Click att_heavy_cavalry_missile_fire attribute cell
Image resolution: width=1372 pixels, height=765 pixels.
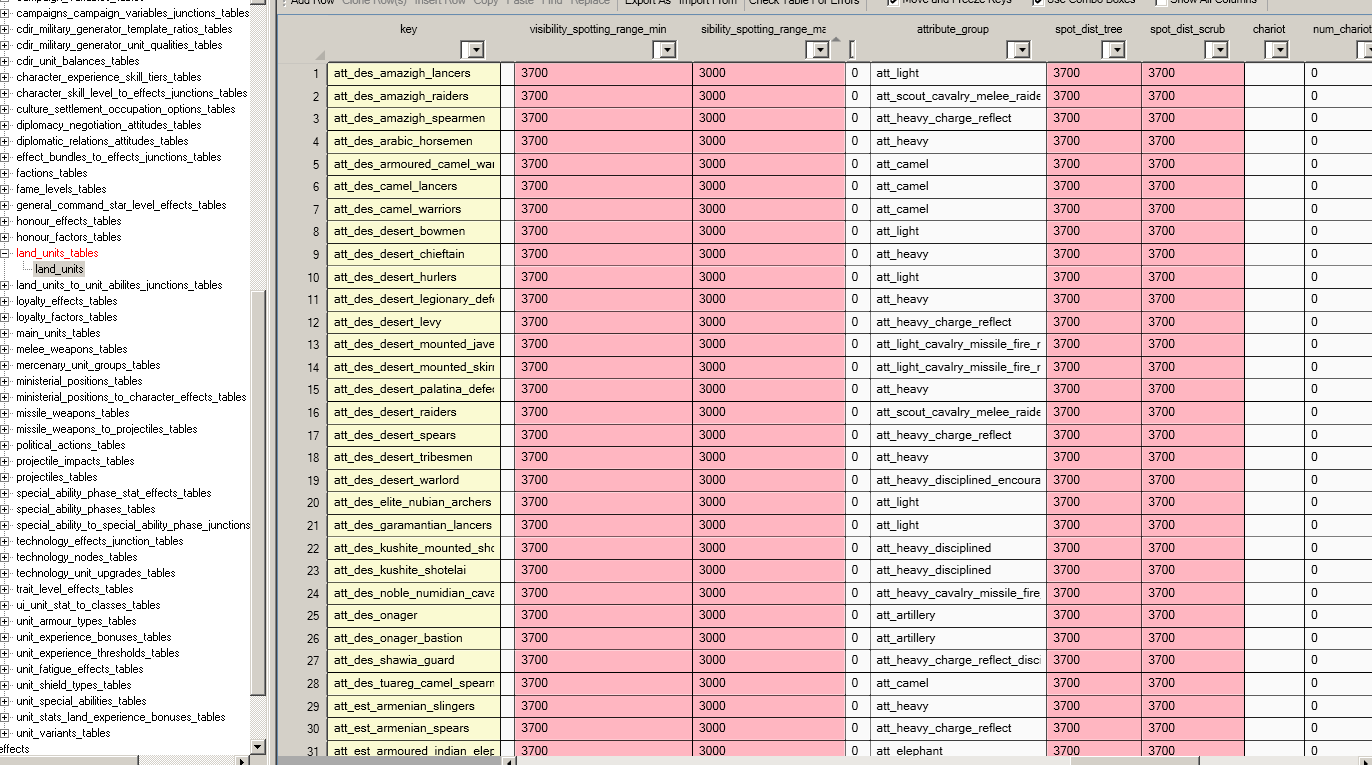coord(958,593)
